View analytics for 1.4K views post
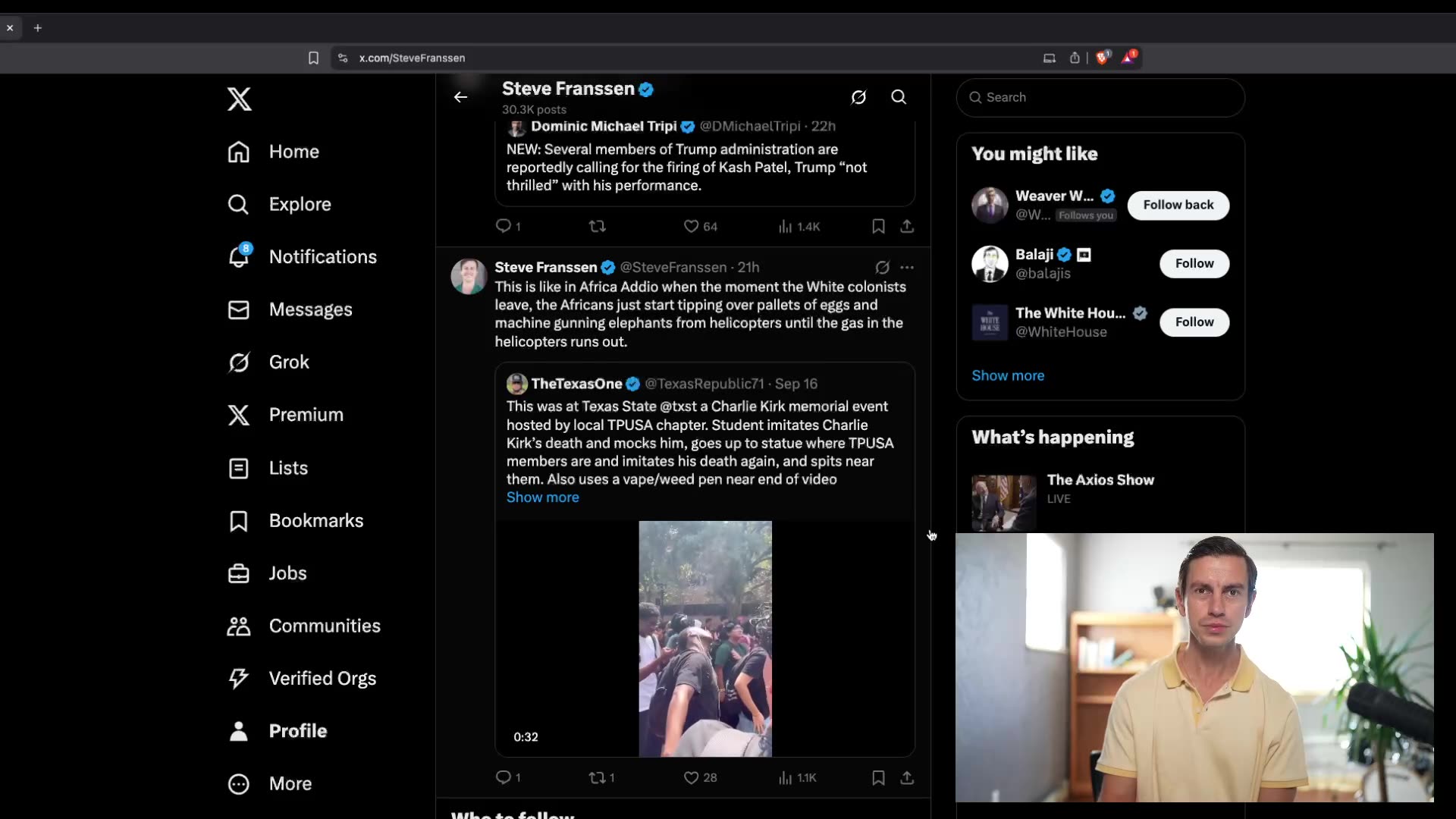Image resolution: width=1456 pixels, height=819 pixels. pos(799,226)
